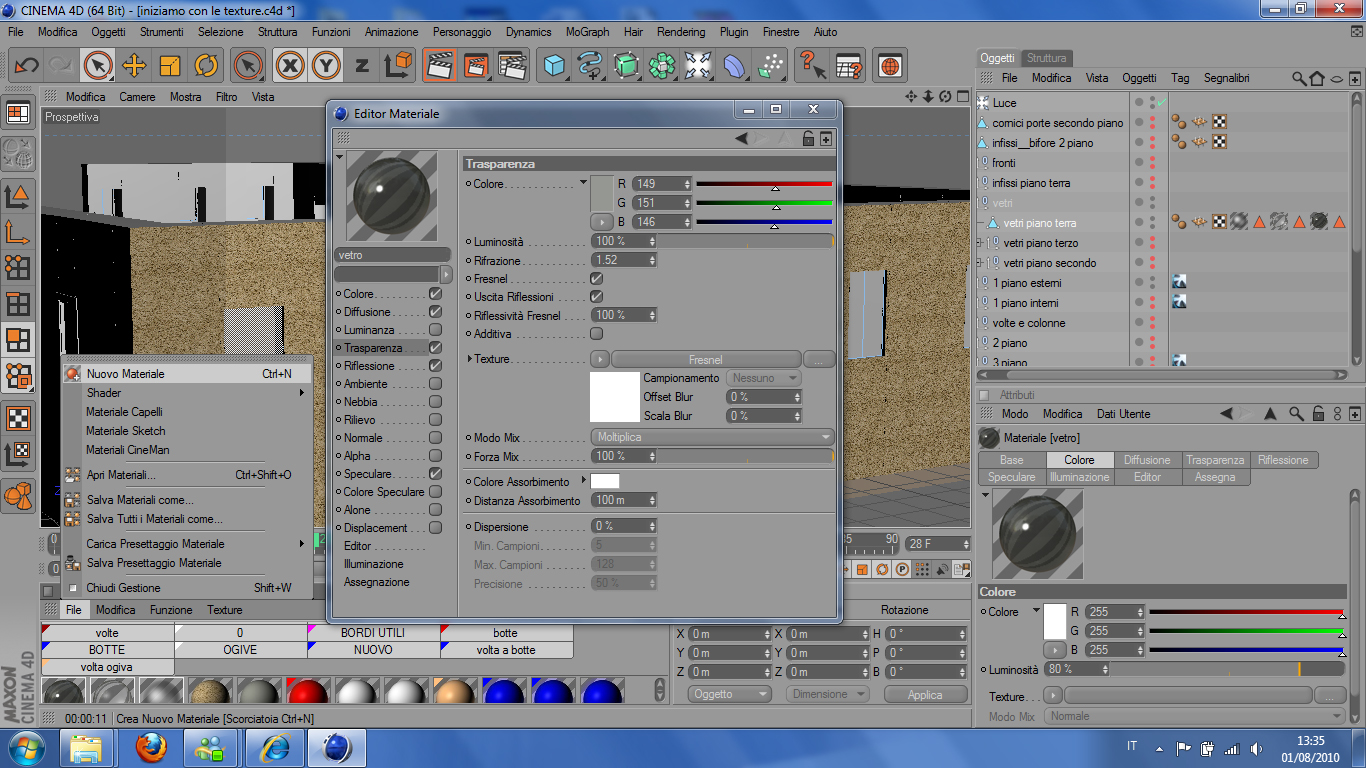Open Assegnazione page in Material Editor
Screen dimensions: 1366x768
coord(377,582)
